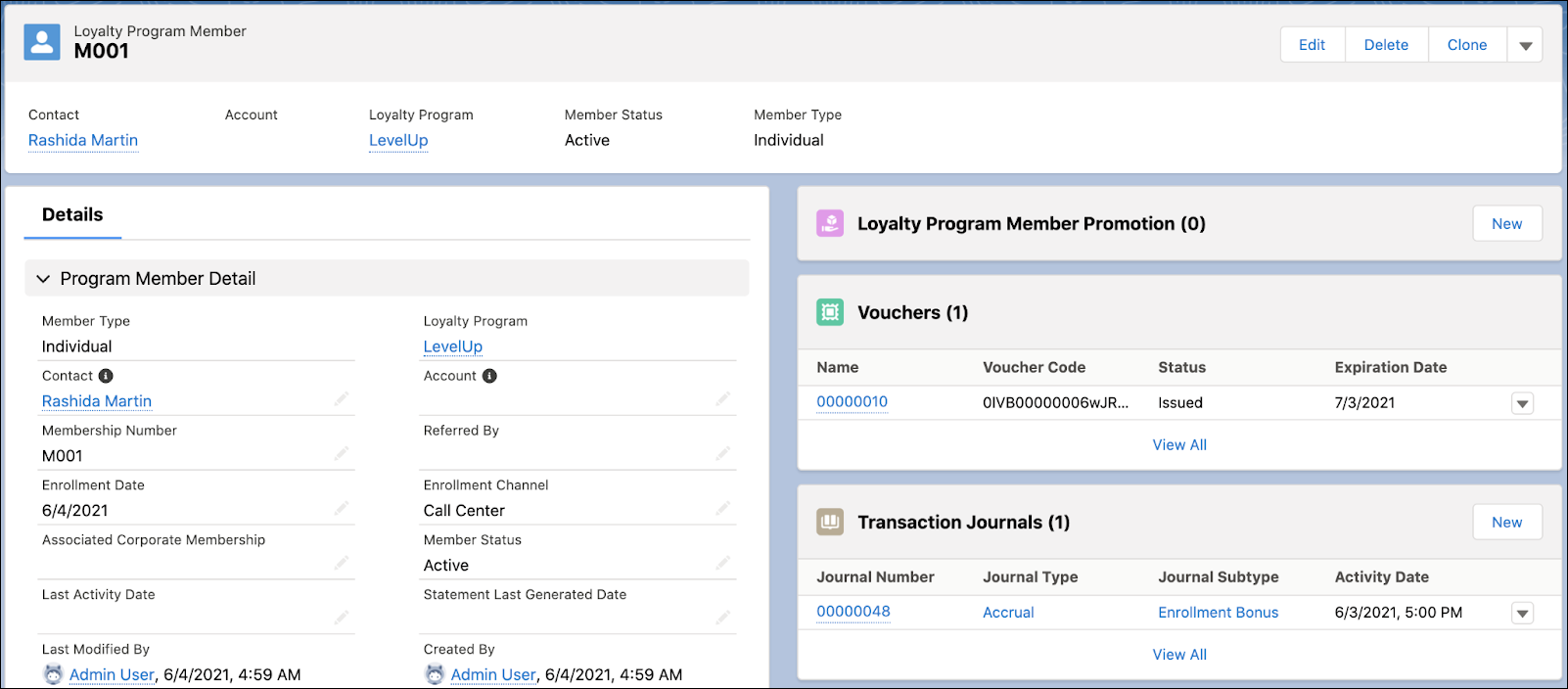Click New in Loyalty Program Member Promotion
The height and width of the screenshot is (689, 1568).
(x=1506, y=224)
